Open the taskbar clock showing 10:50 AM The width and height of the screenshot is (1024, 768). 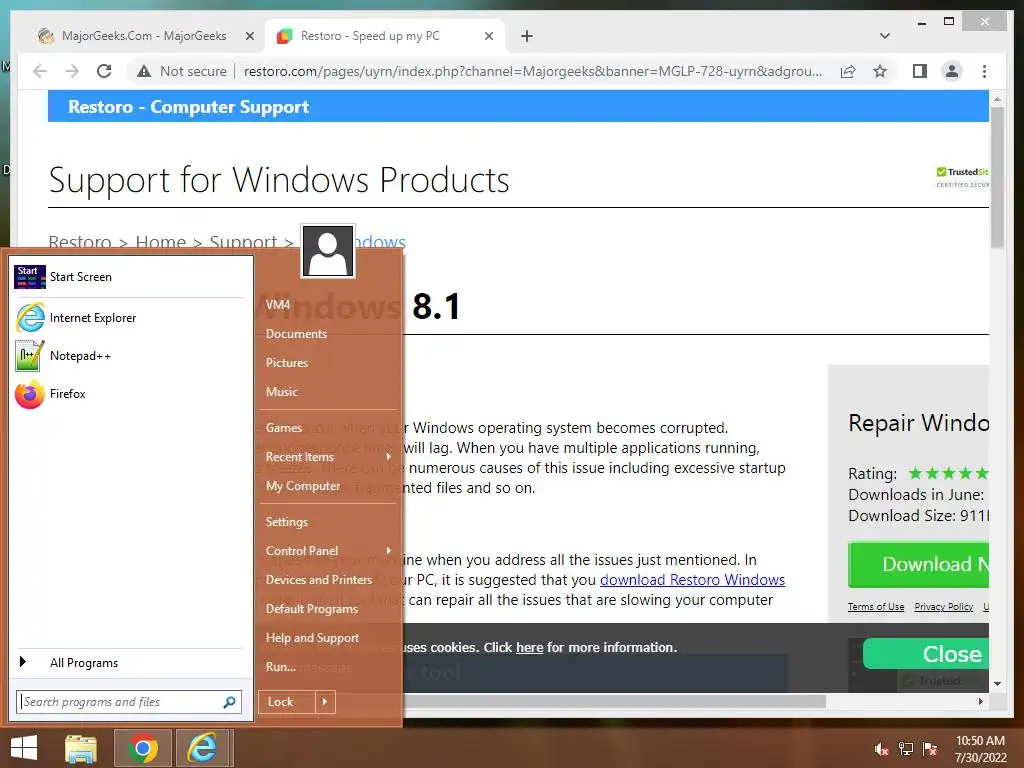(981, 749)
